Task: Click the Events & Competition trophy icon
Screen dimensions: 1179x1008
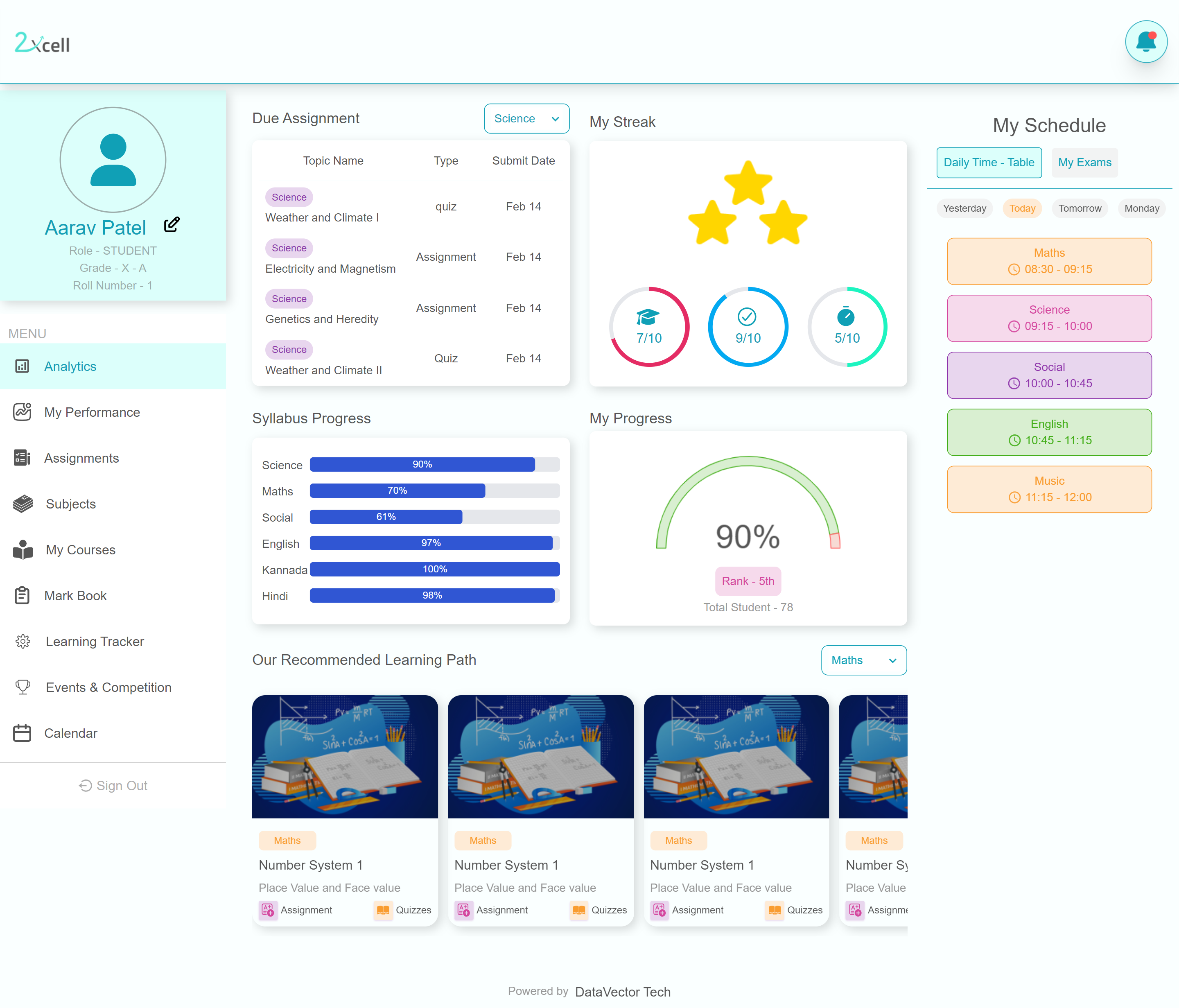Action: coord(23,687)
